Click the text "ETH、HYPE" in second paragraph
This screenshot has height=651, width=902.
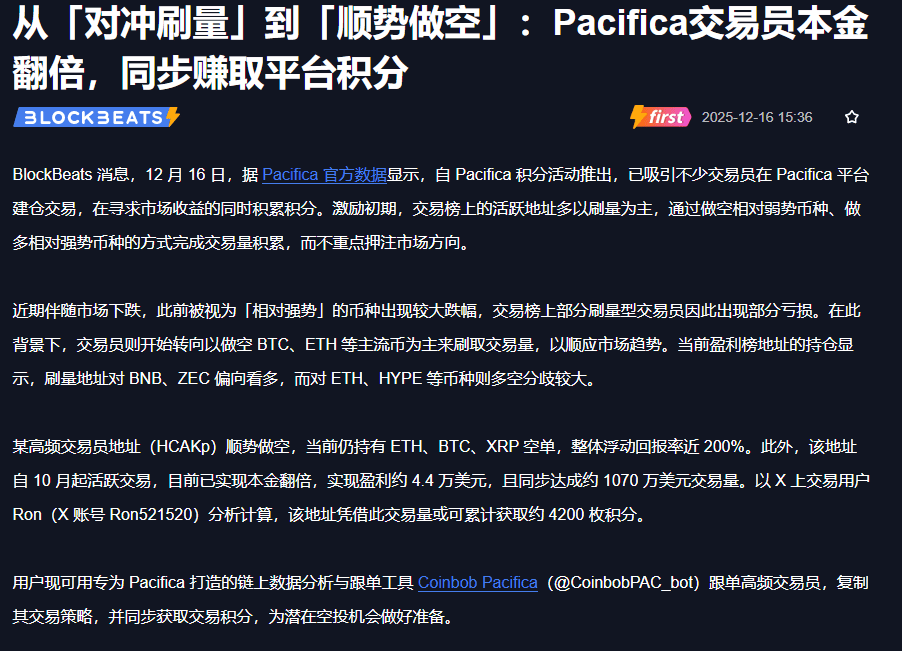pos(376,379)
